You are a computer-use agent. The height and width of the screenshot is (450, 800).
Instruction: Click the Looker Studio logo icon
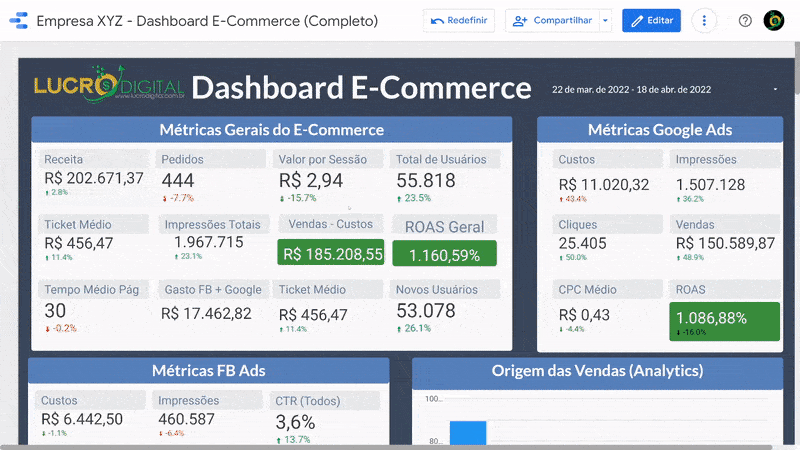17,20
